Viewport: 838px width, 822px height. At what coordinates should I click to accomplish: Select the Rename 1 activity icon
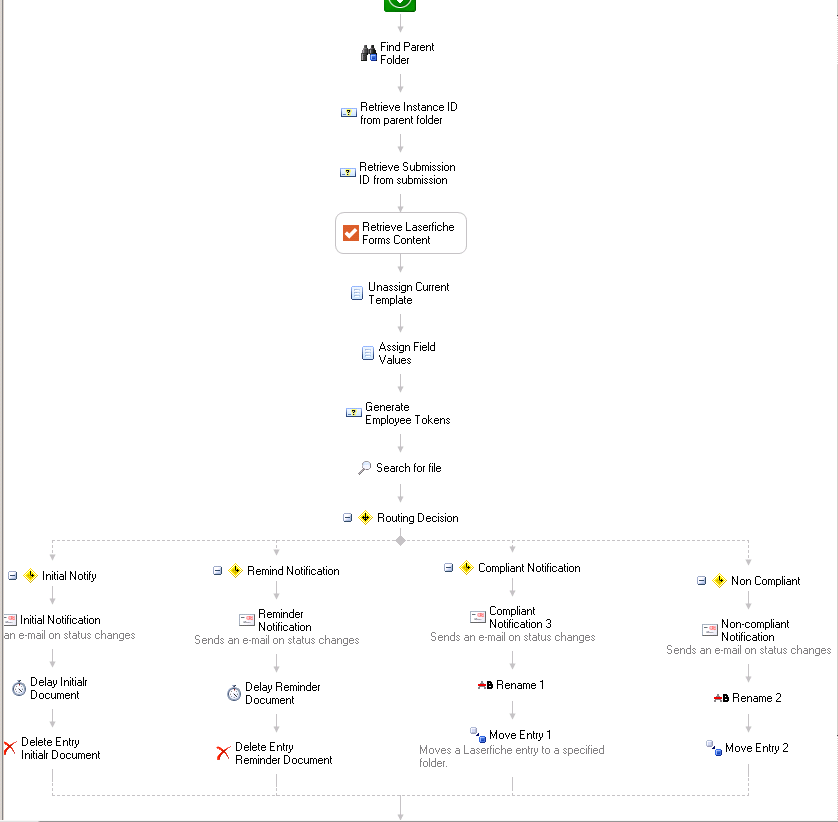pyautogui.click(x=485, y=685)
